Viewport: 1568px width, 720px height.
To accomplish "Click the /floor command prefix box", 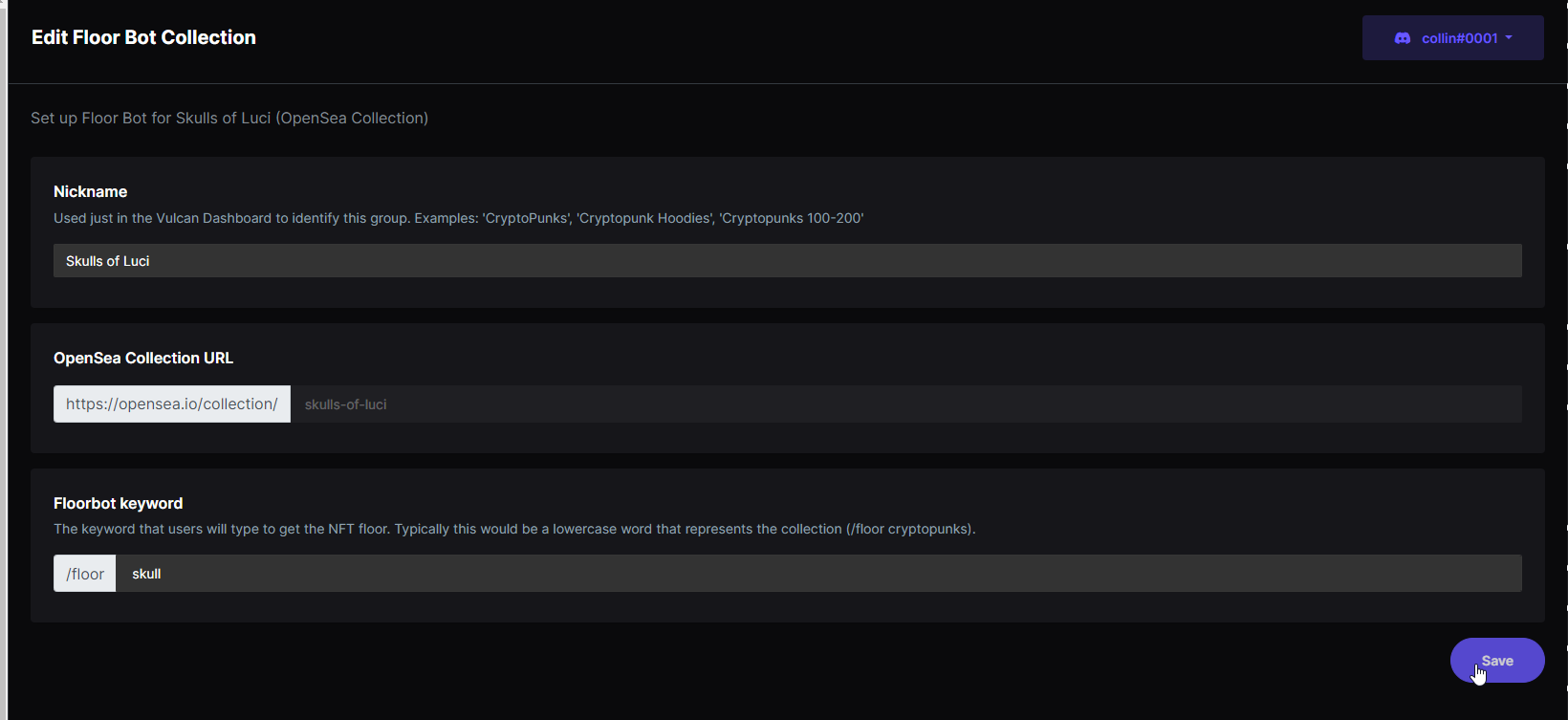I will coord(85,574).
